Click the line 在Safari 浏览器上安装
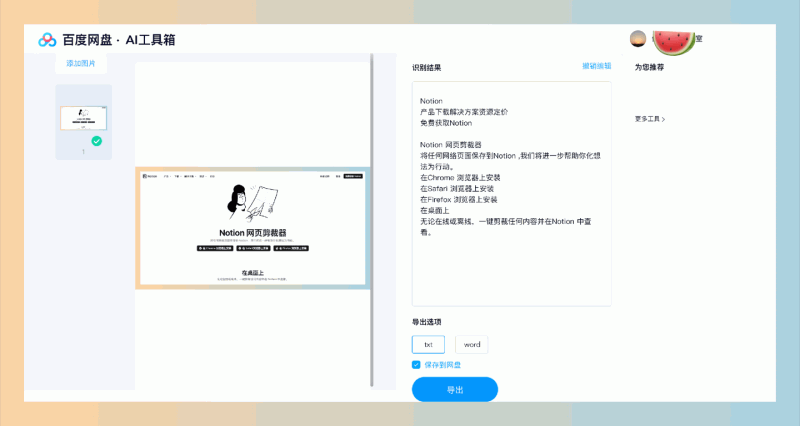800x426 pixels. (457, 189)
